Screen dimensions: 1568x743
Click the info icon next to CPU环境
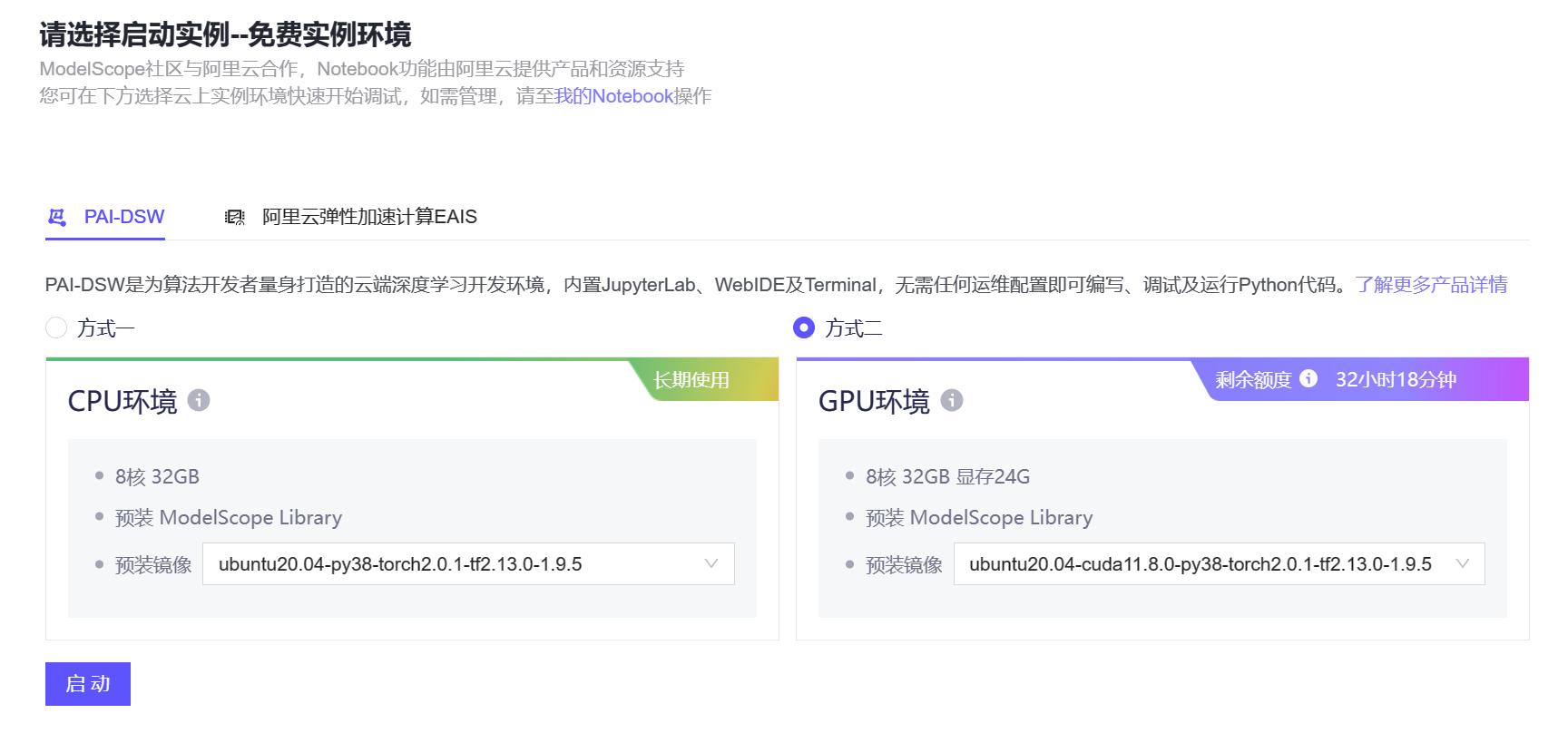(x=199, y=400)
